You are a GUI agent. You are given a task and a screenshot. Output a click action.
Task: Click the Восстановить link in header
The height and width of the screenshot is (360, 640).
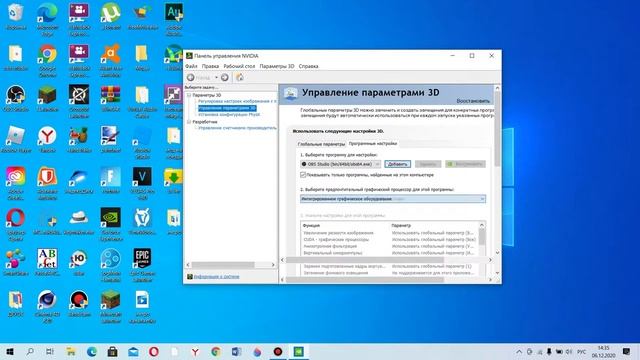[x=473, y=101]
